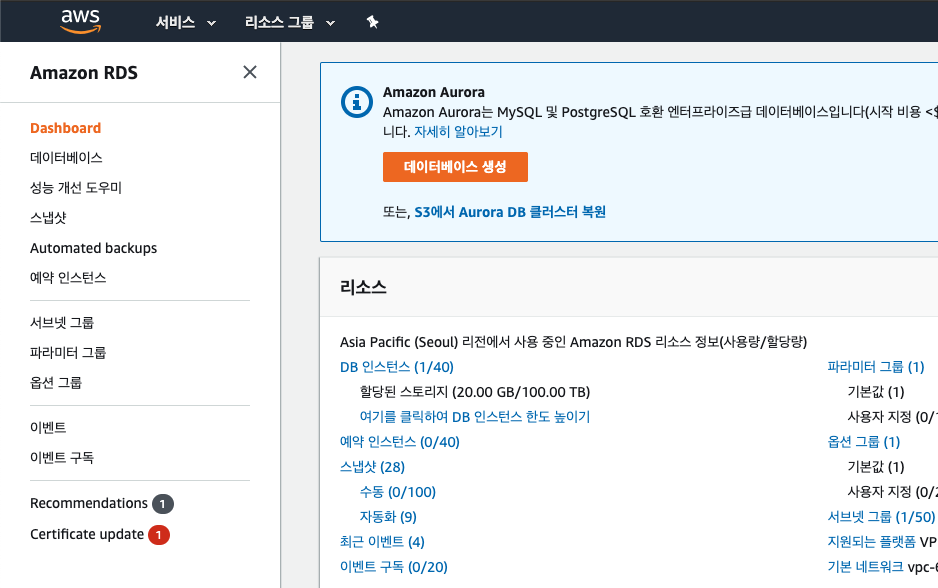
Task: Click the 리소스 section heading
Action: pyautogui.click(x=363, y=287)
